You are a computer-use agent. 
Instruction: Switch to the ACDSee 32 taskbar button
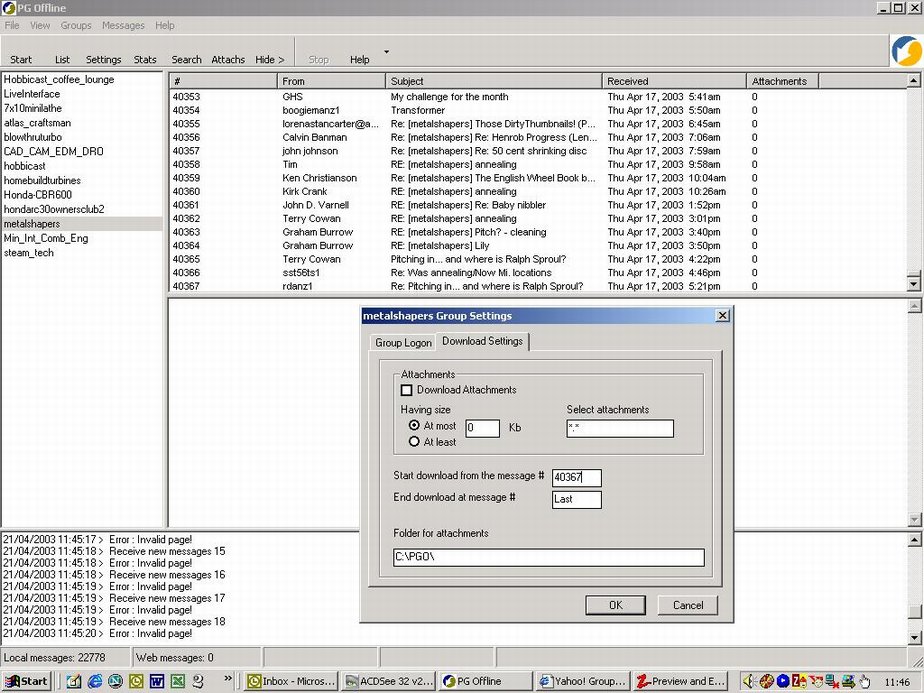click(388, 681)
